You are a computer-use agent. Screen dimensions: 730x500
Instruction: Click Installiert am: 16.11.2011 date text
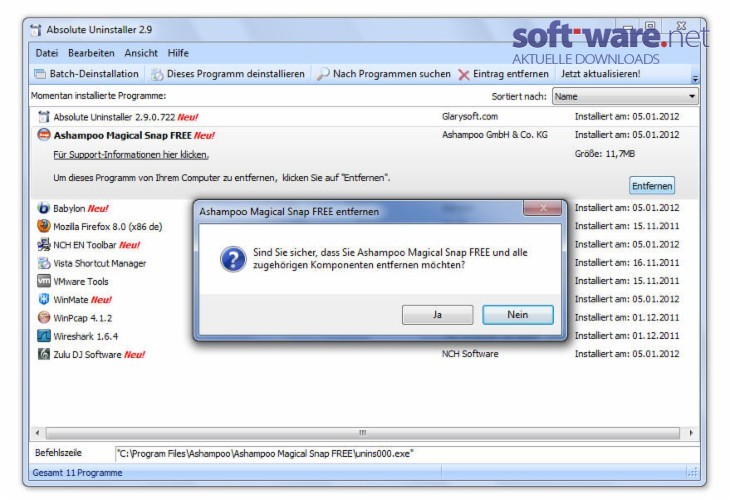pyautogui.click(x=627, y=263)
